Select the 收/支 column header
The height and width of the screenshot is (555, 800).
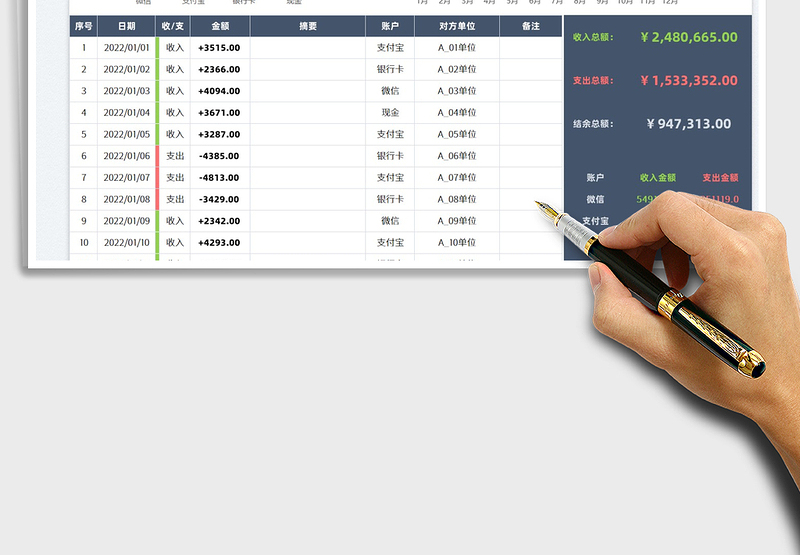coord(172,26)
